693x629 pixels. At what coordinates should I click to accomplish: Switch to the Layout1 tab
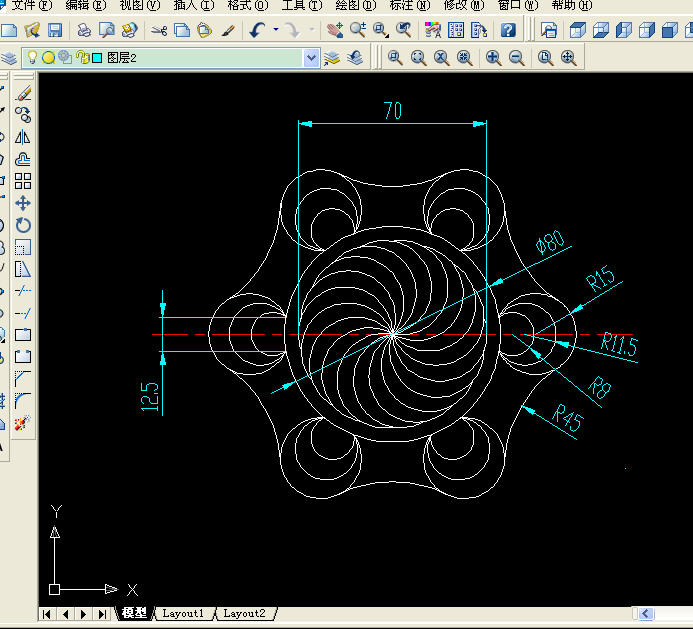point(183,614)
